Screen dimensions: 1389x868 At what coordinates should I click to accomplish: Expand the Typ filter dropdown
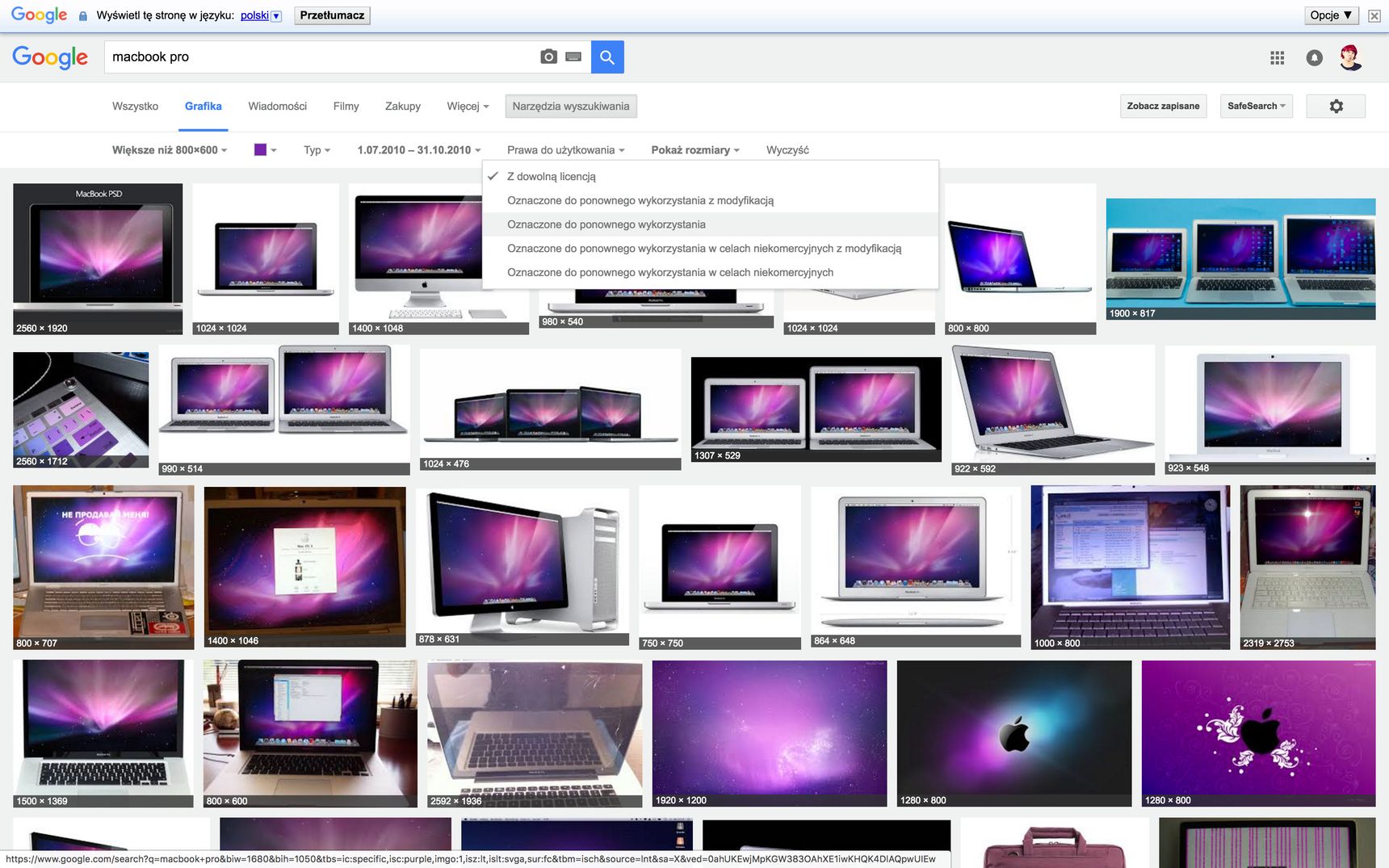click(317, 150)
